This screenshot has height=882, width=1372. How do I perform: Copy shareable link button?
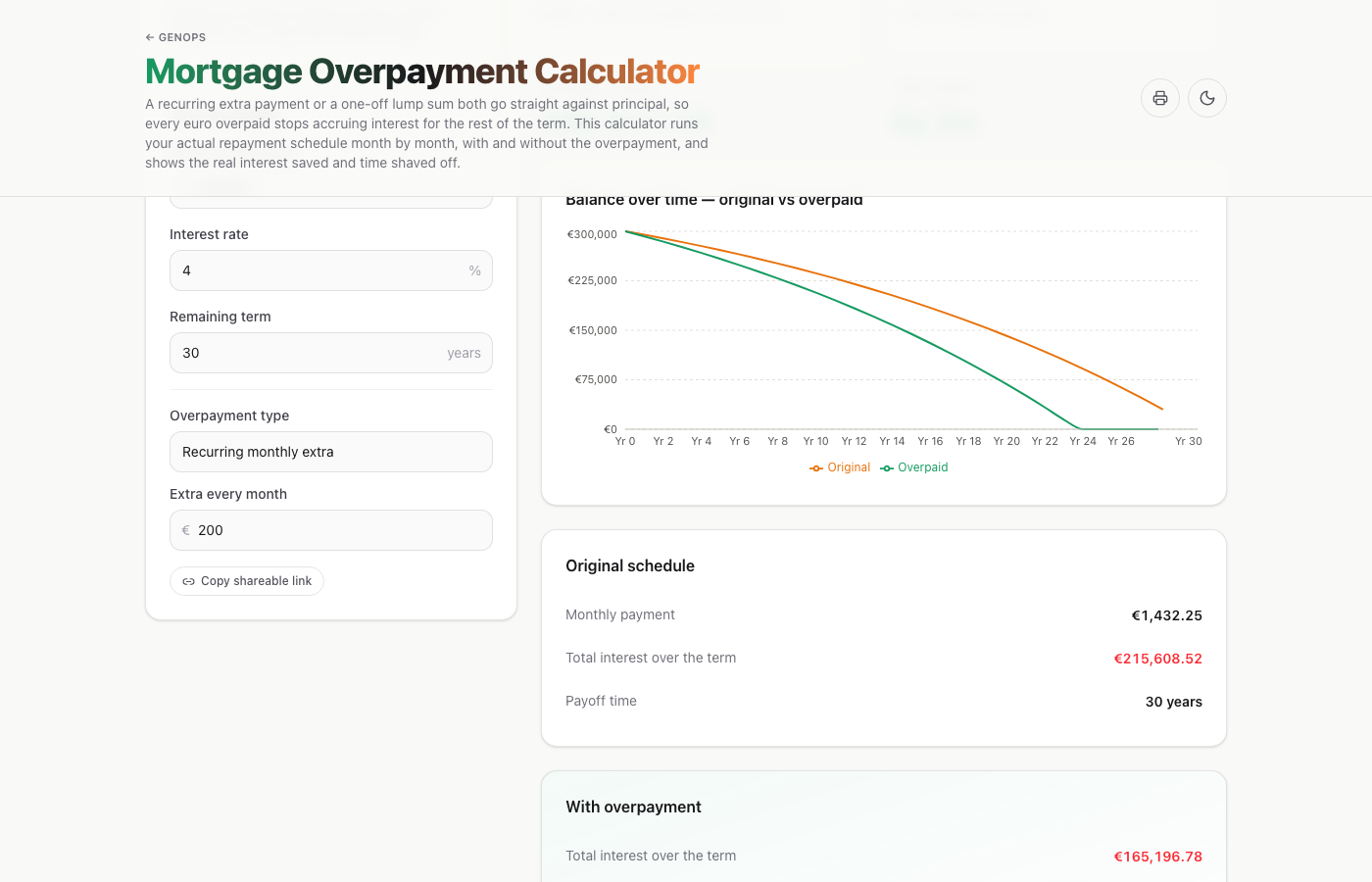pyautogui.click(x=247, y=581)
